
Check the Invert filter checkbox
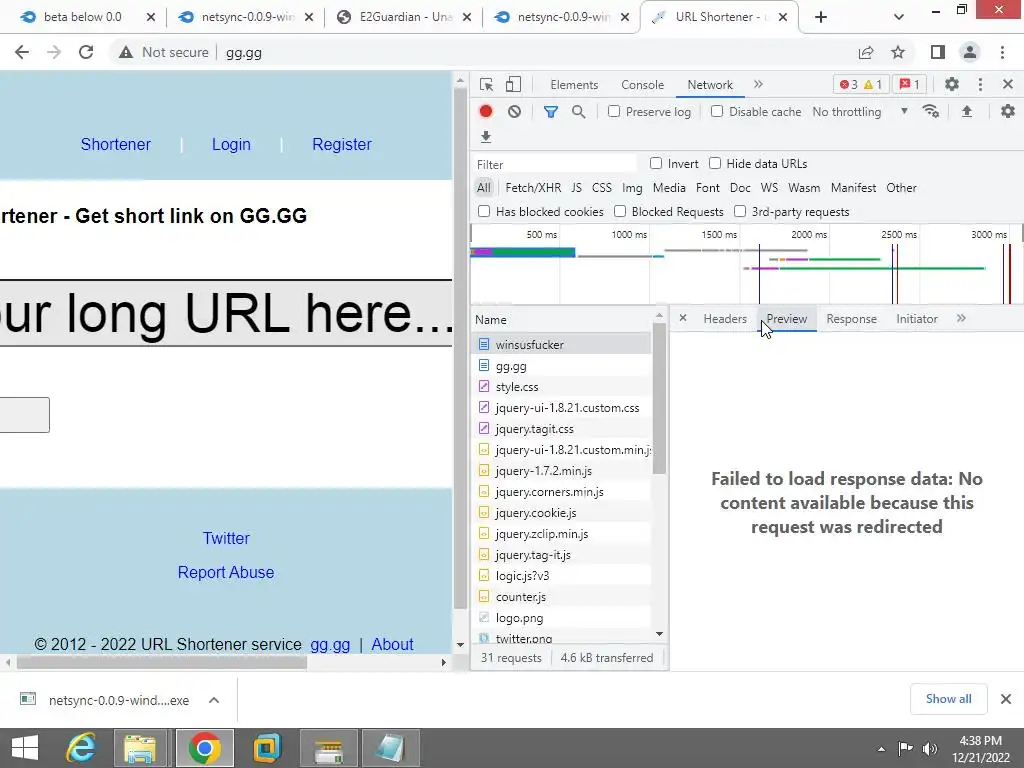pyautogui.click(x=656, y=163)
